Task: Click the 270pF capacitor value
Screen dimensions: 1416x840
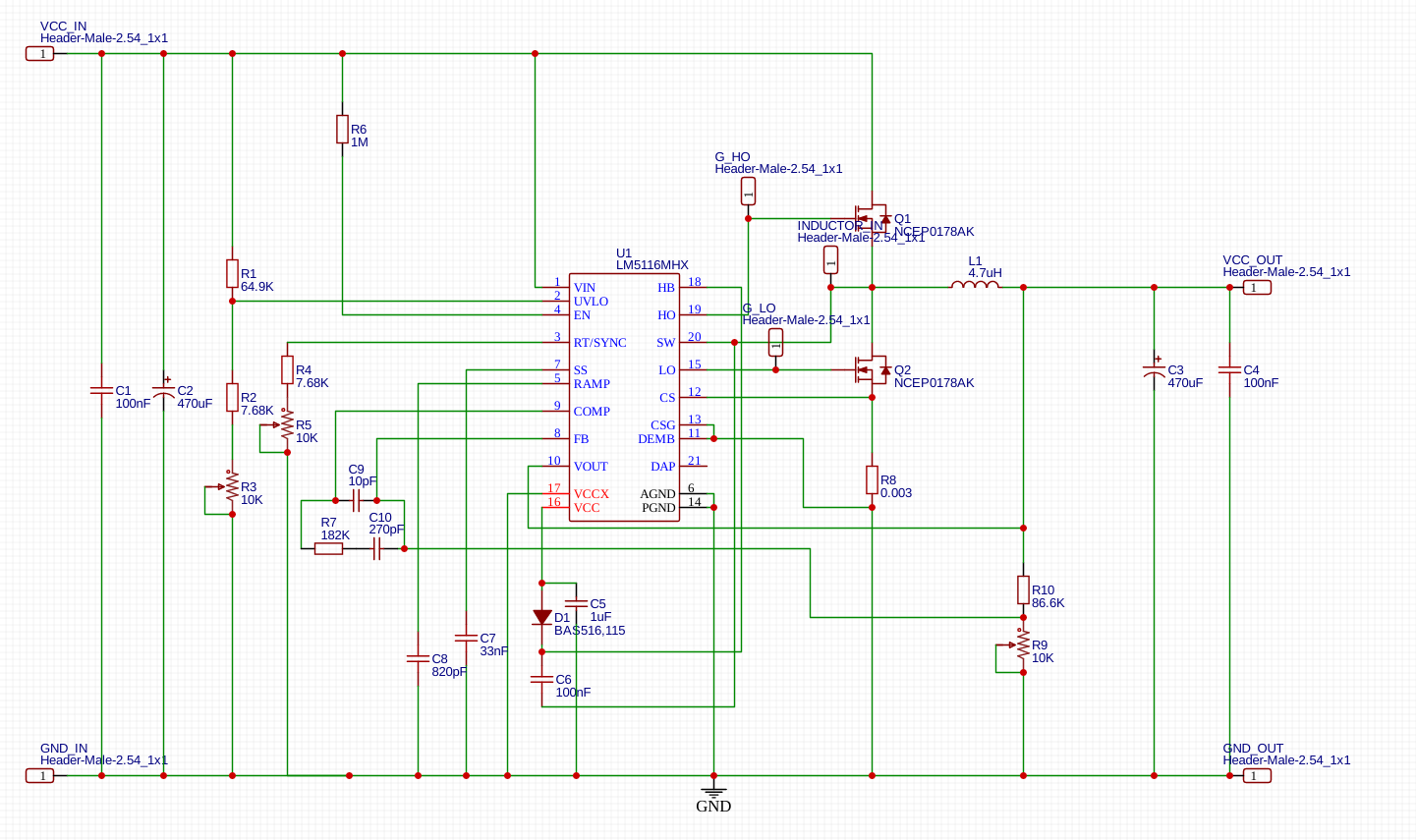Action: click(386, 530)
